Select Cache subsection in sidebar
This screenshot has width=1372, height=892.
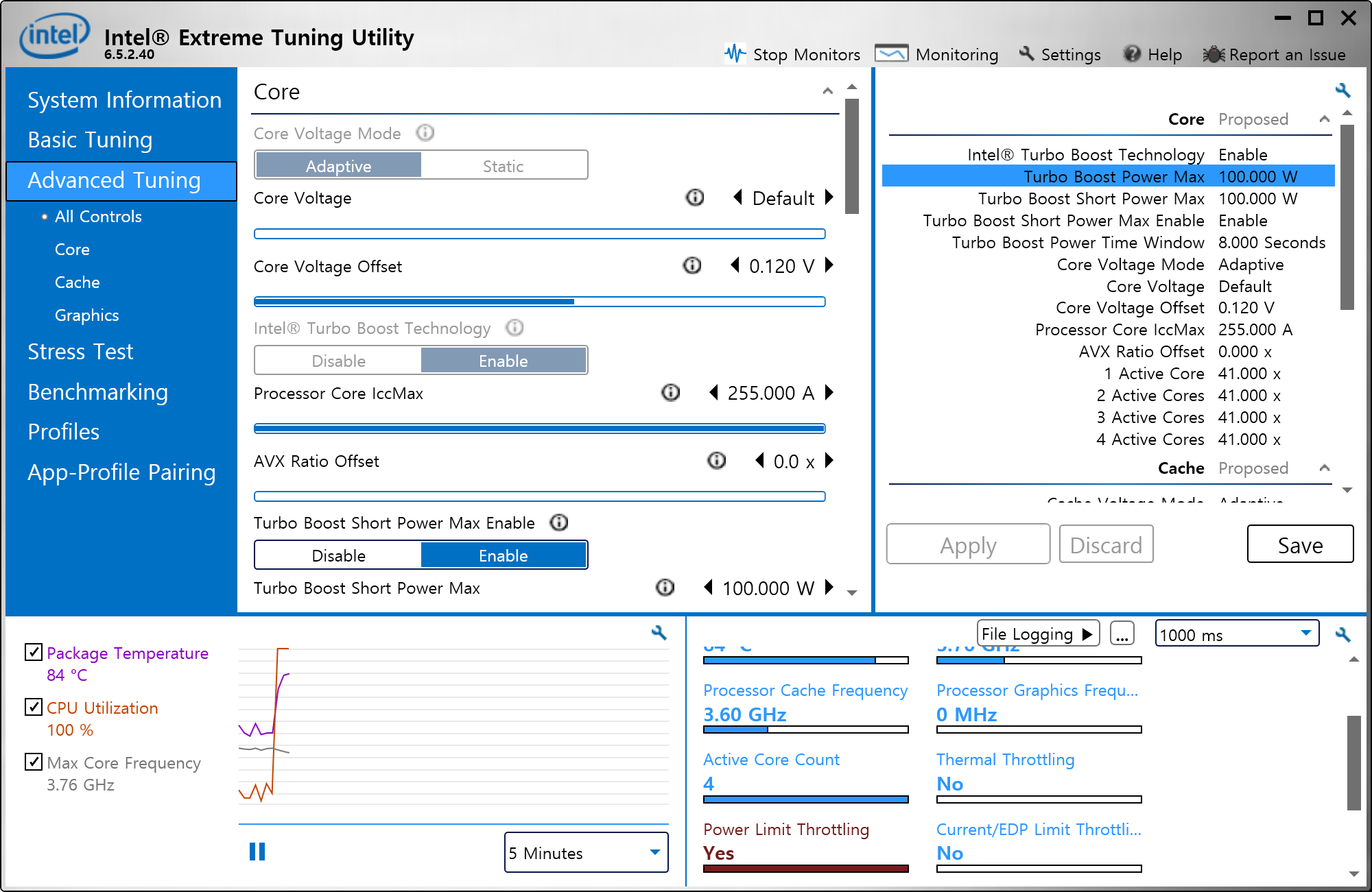[x=78, y=282]
